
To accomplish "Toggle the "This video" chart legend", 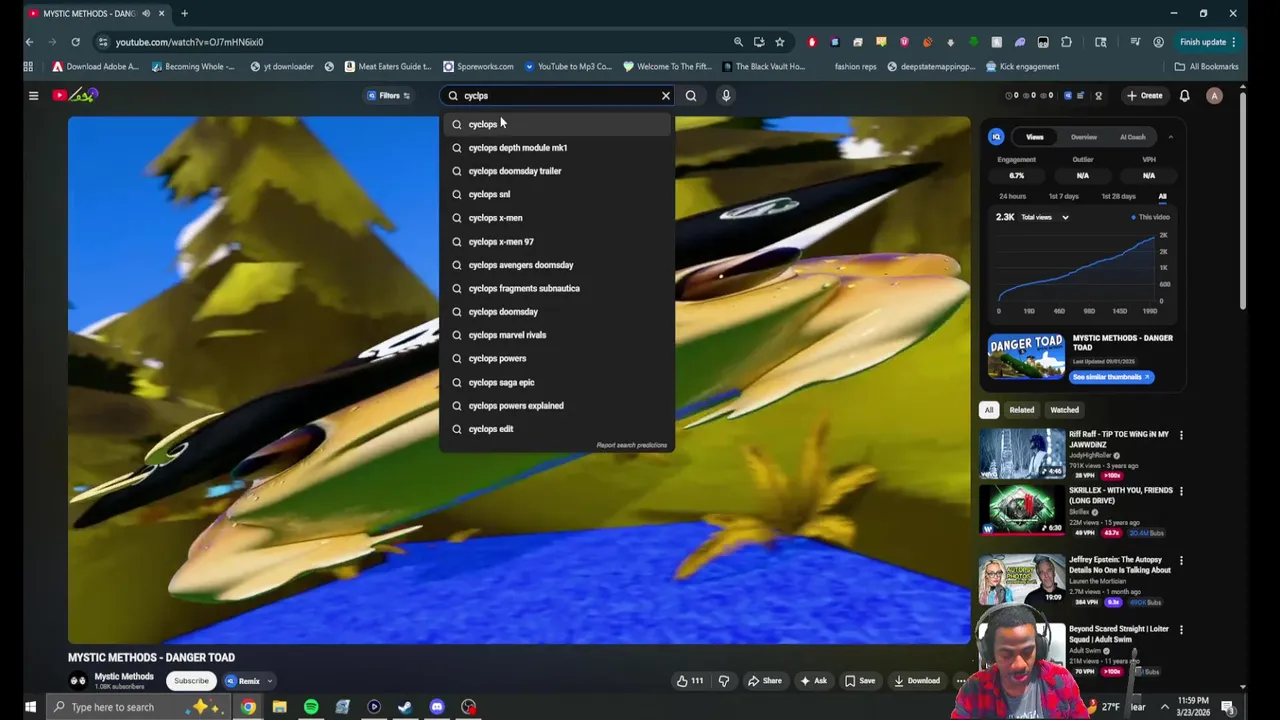I will tap(1151, 217).
